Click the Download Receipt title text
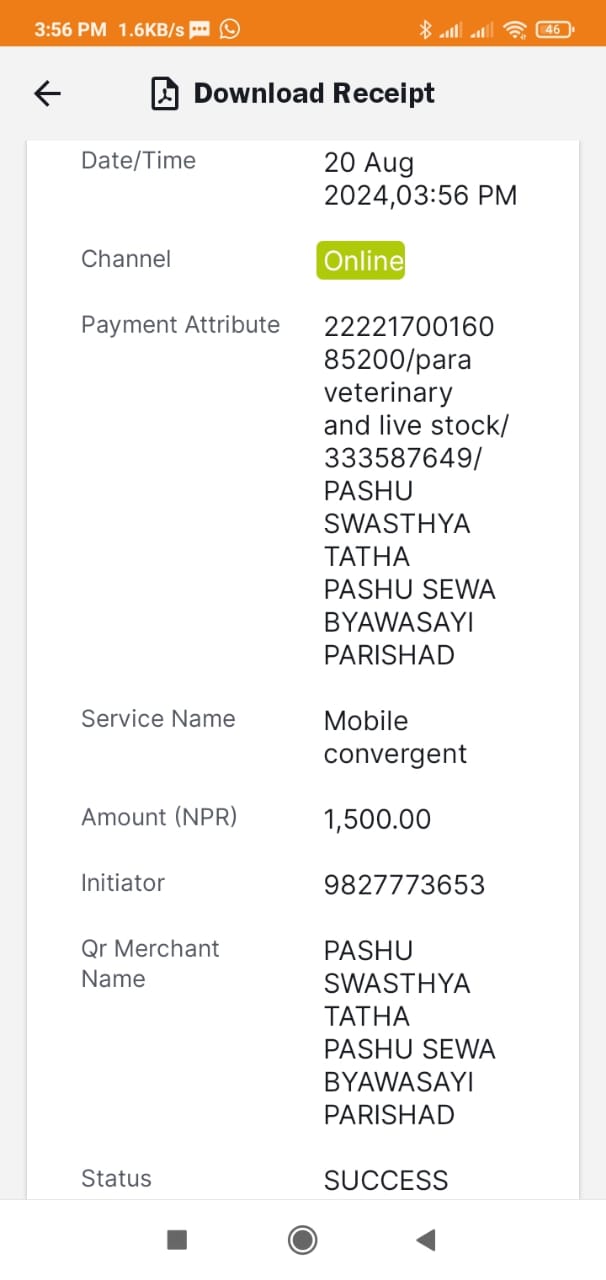 [314, 93]
